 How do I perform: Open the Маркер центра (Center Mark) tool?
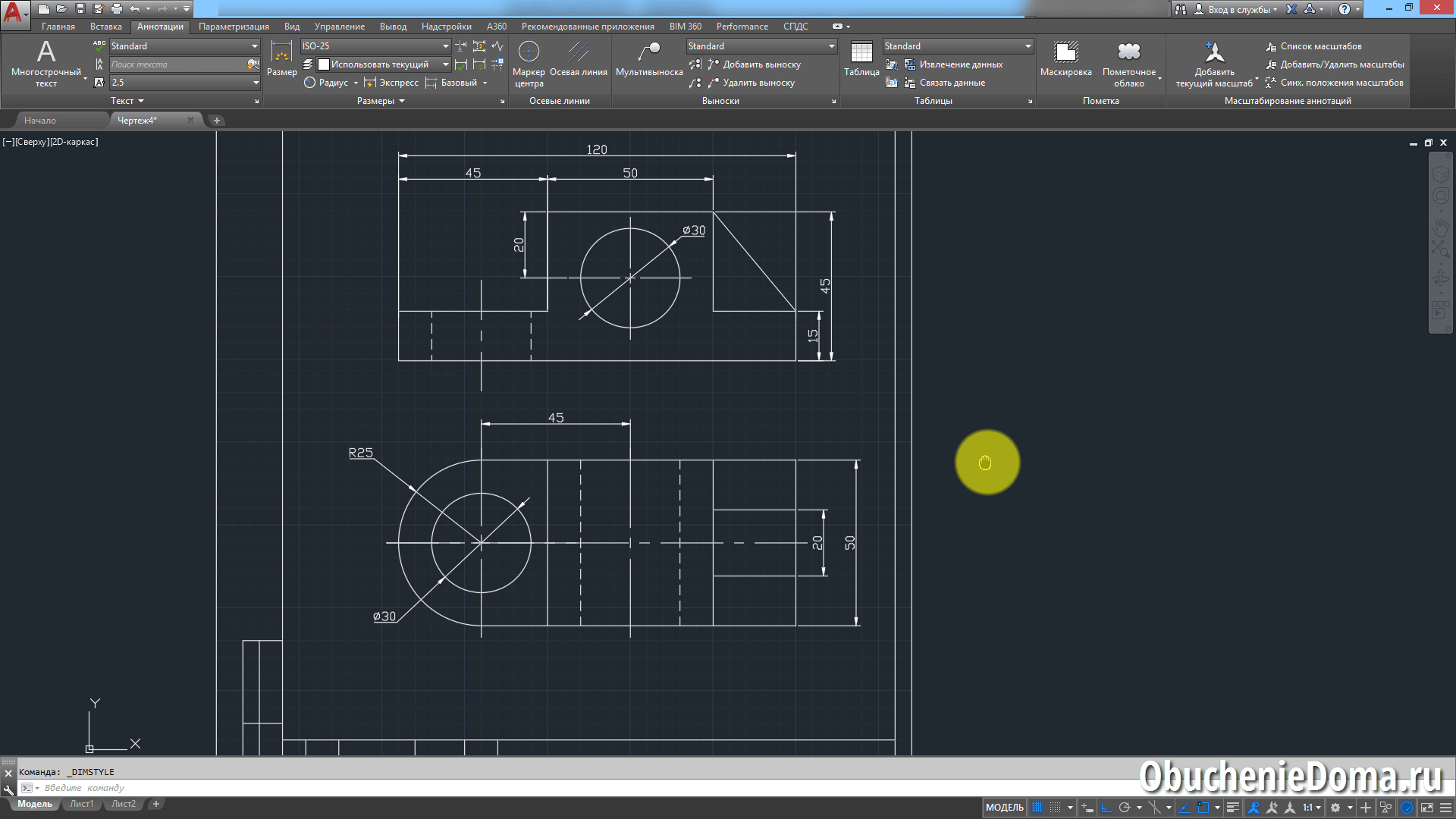(529, 64)
